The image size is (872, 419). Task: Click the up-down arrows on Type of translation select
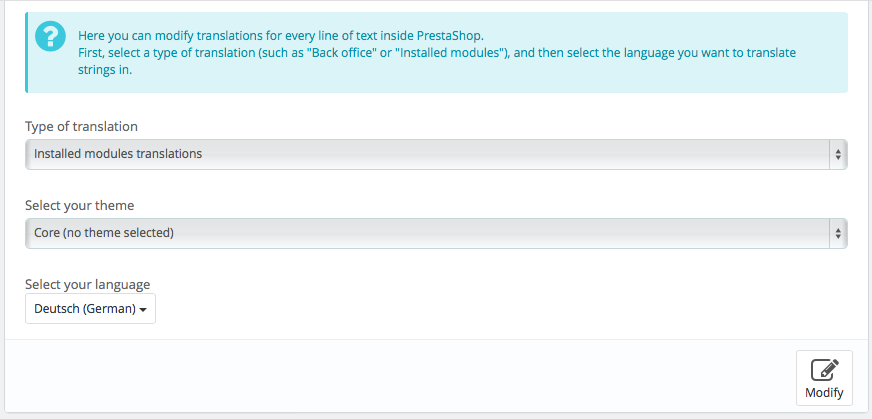coord(838,154)
